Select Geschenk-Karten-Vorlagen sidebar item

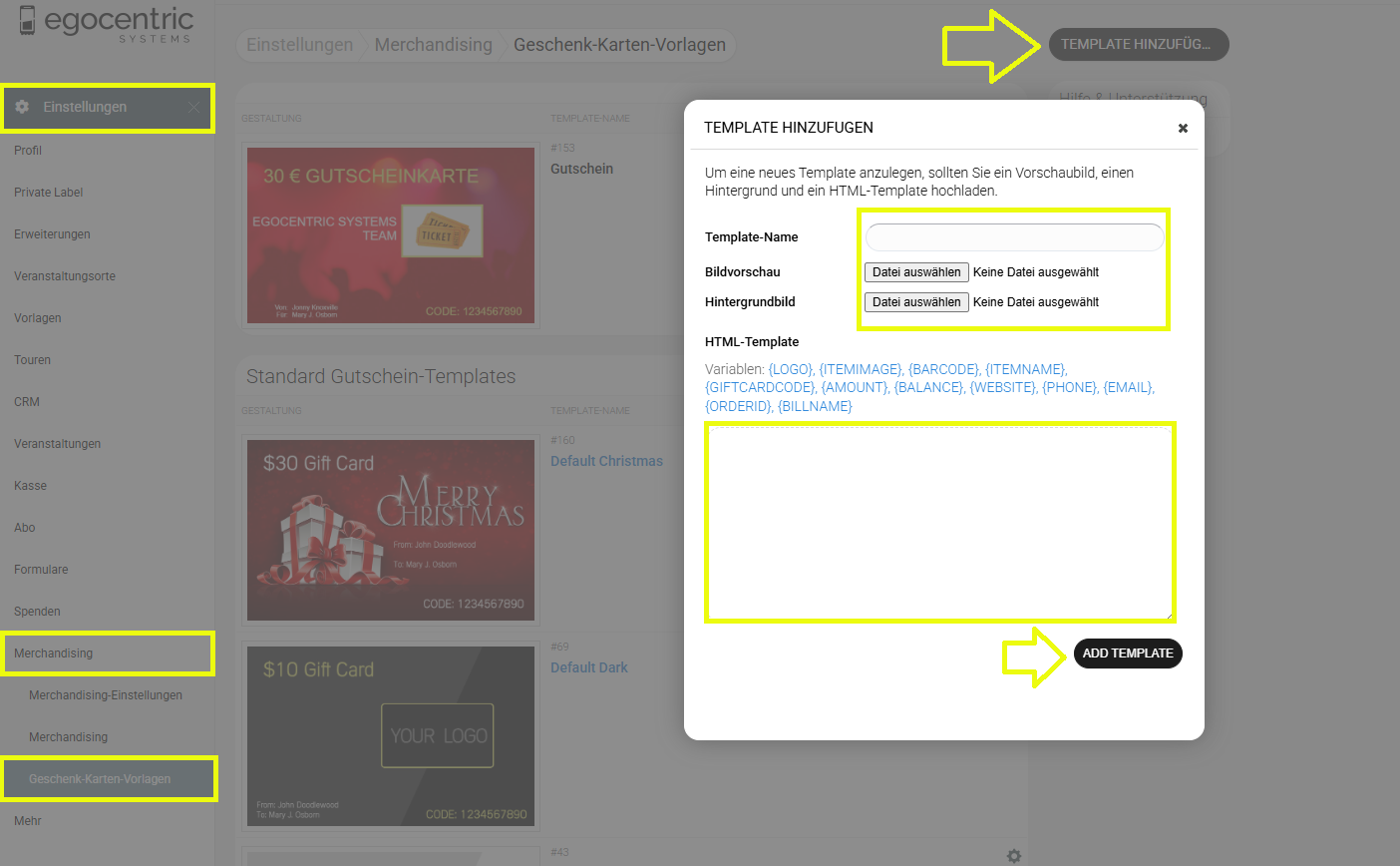[100, 779]
